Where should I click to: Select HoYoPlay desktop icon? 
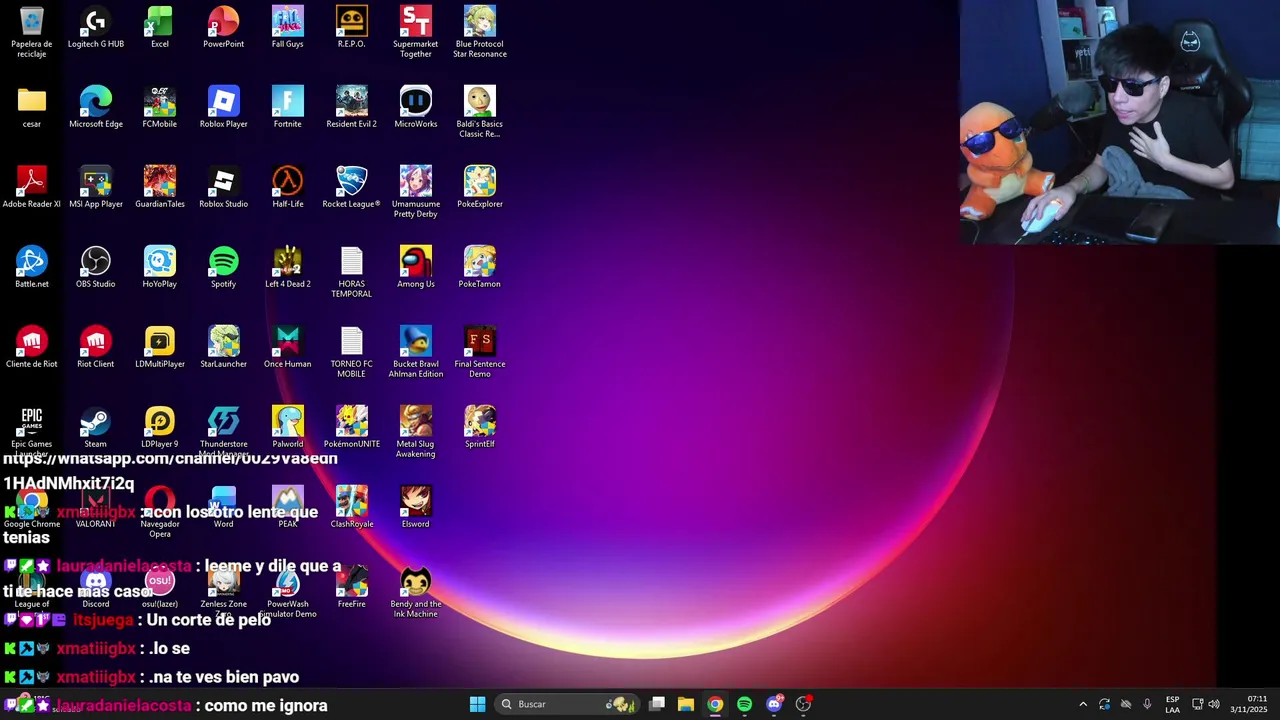160,268
